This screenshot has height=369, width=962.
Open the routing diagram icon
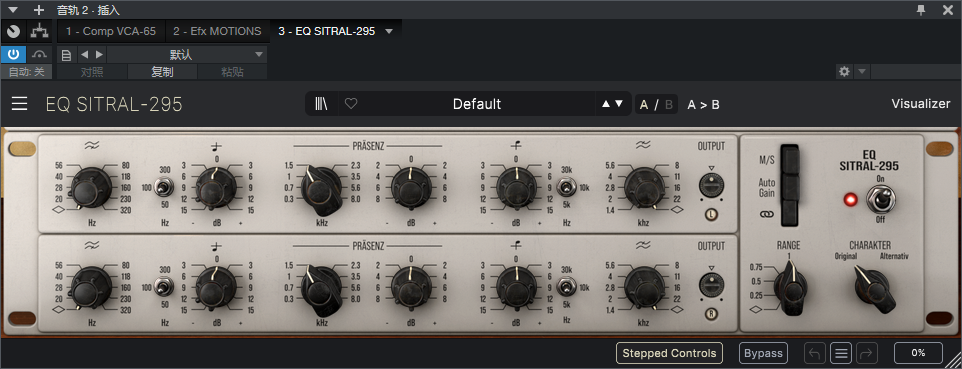pyautogui.click(x=40, y=31)
